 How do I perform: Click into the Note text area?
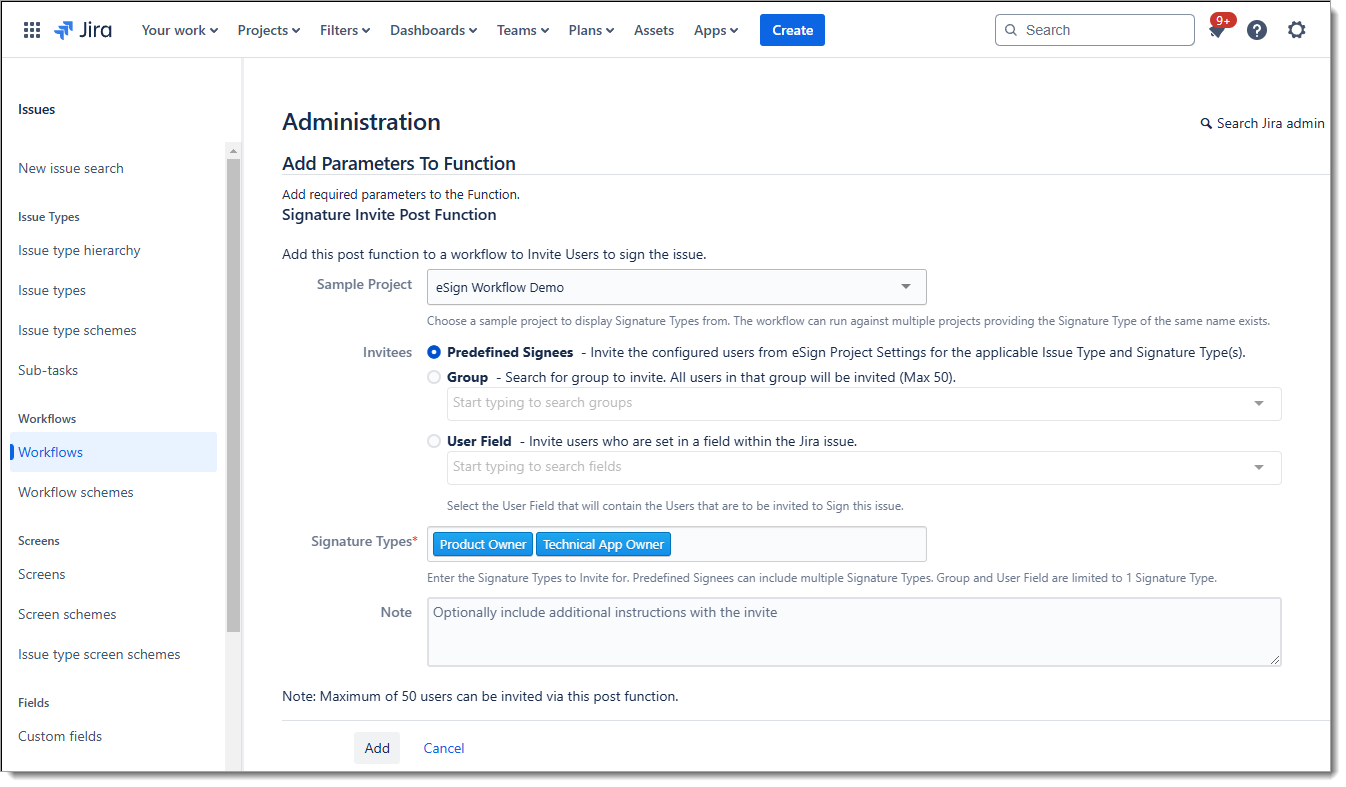[854, 632]
